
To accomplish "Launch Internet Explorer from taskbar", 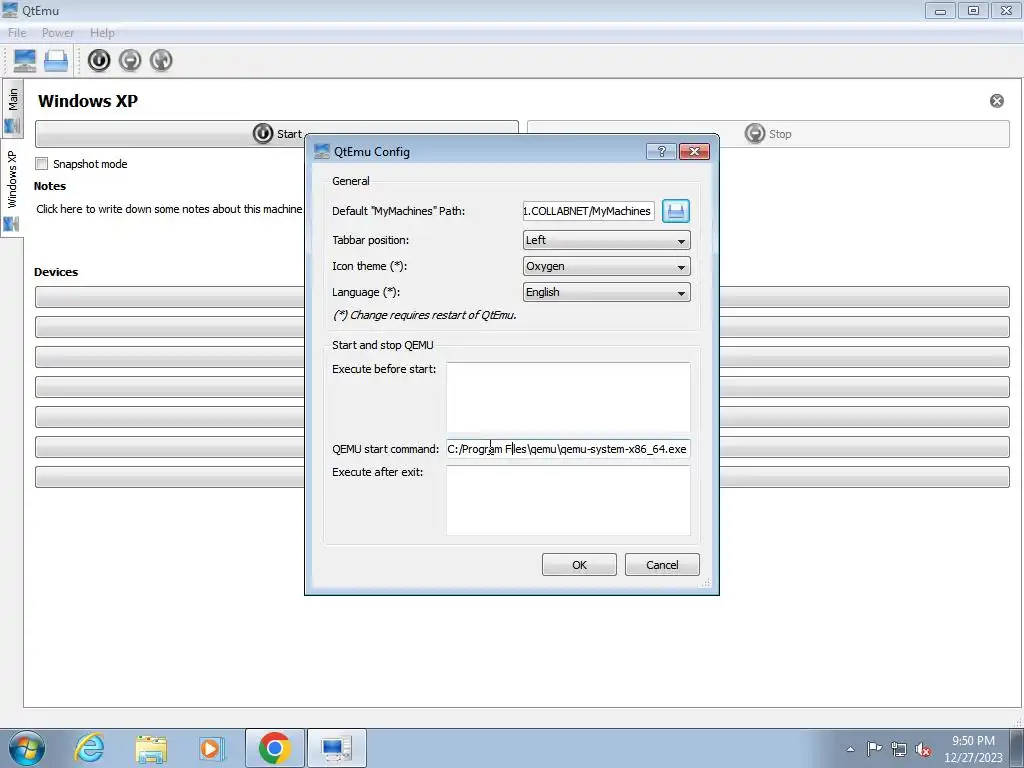I will [x=89, y=748].
